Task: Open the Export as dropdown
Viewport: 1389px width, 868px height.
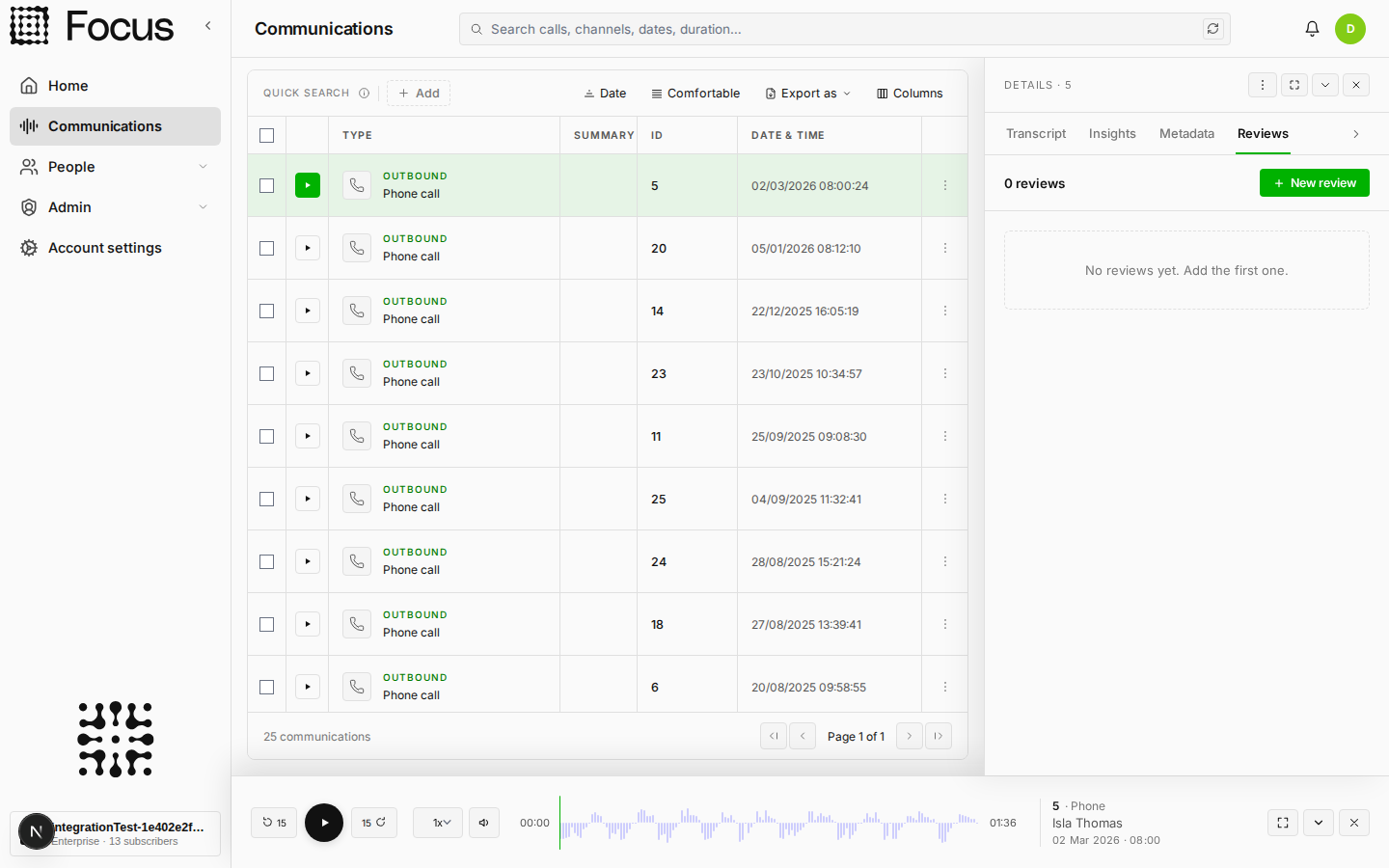Action: click(x=808, y=94)
